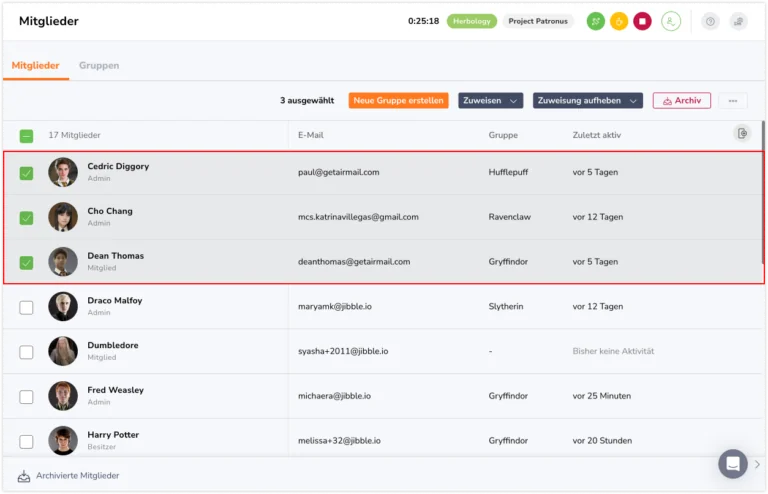This screenshot has height=494, width=768.
Task: Switch to the Mitglieder tab
Action: (x=35, y=66)
